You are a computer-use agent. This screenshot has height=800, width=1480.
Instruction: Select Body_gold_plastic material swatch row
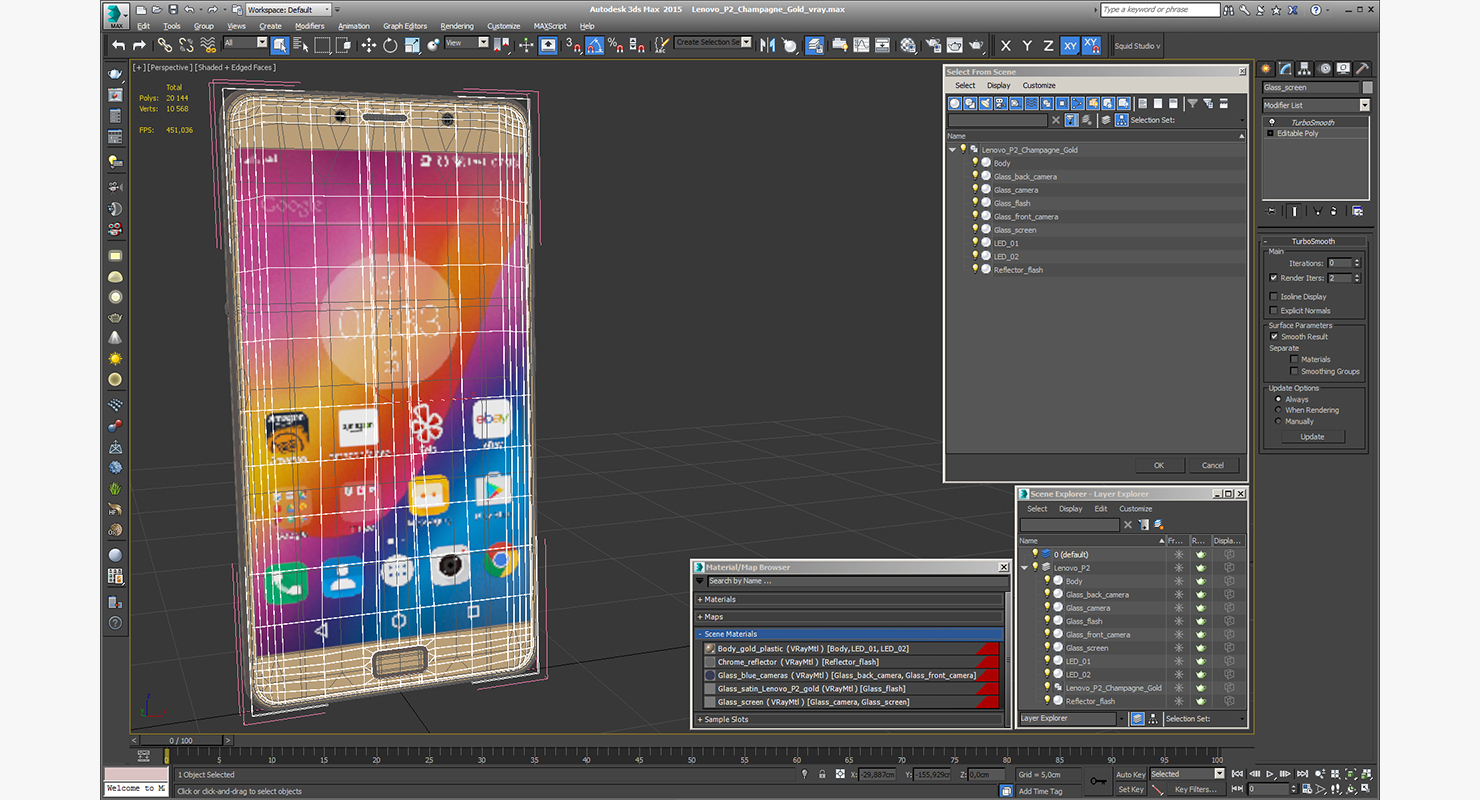[853, 649]
